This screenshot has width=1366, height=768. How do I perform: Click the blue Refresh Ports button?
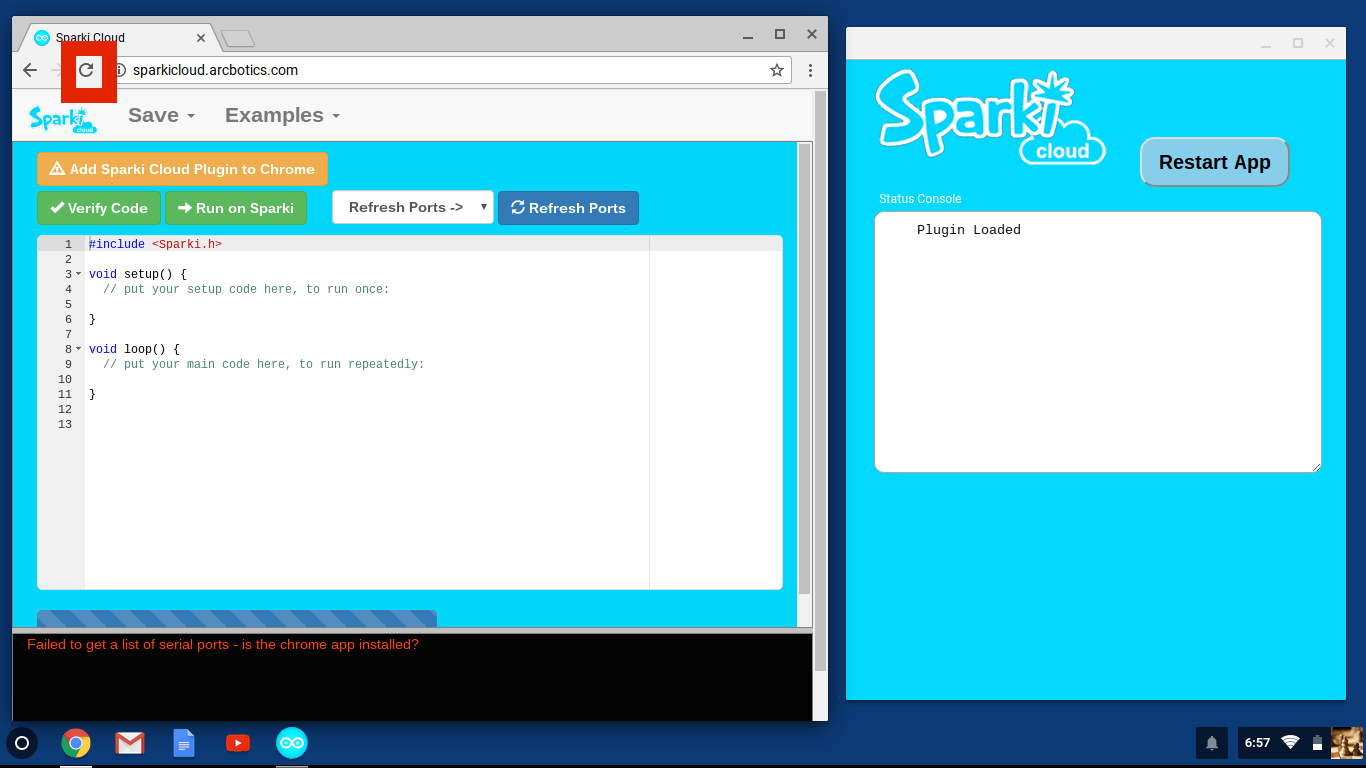pyautogui.click(x=568, y=208)
